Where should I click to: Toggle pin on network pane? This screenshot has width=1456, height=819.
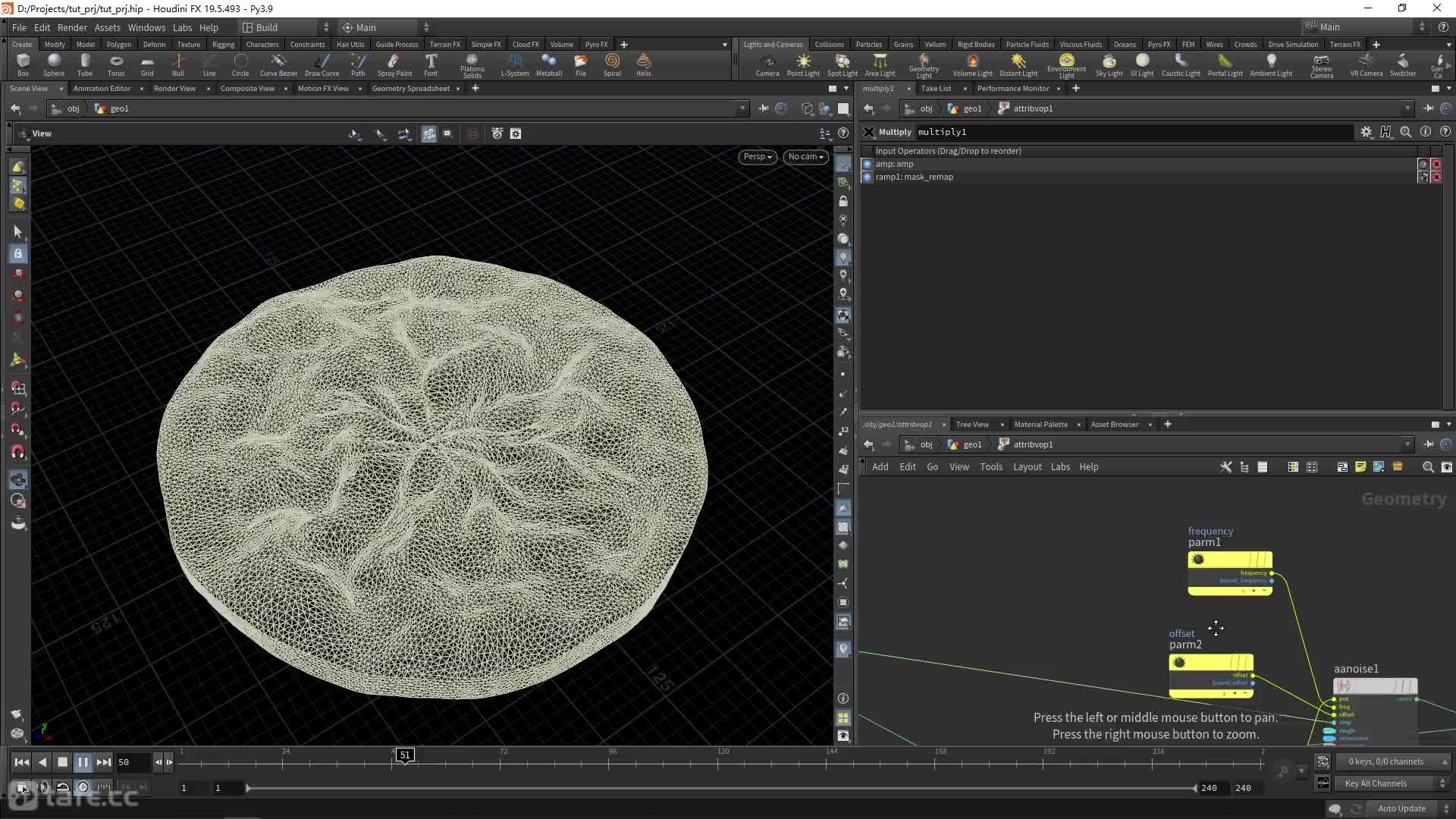tap(1429, 444)
